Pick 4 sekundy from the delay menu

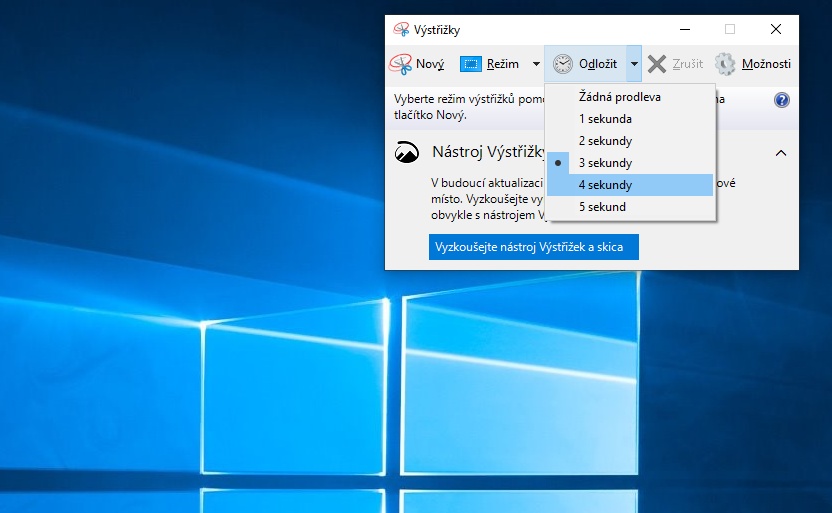pyautogui.click(x=605, y=185)
